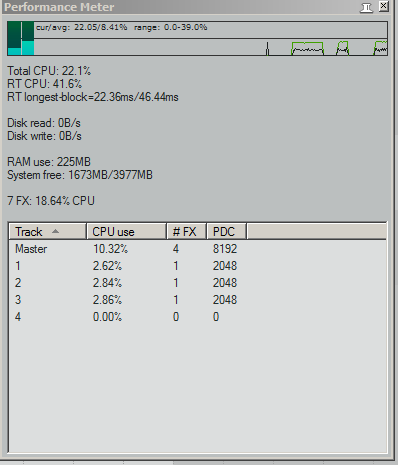Click the RT longest-block line

(93, 97)
